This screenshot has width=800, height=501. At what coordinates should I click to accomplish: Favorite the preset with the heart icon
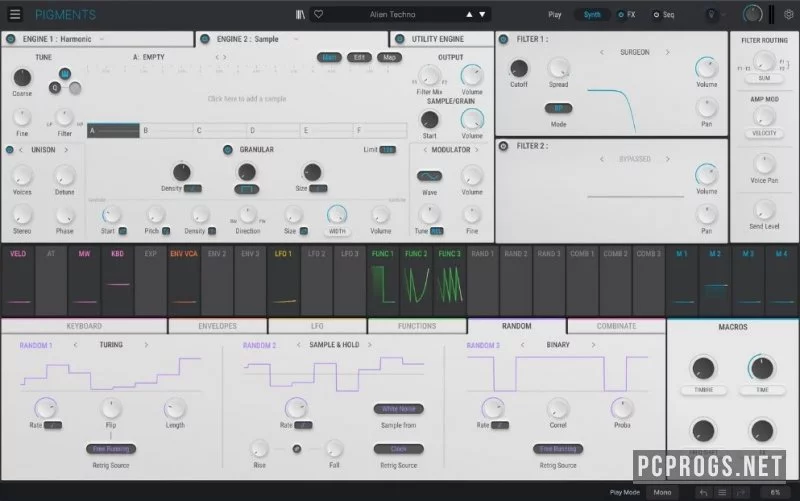(318, 14)
